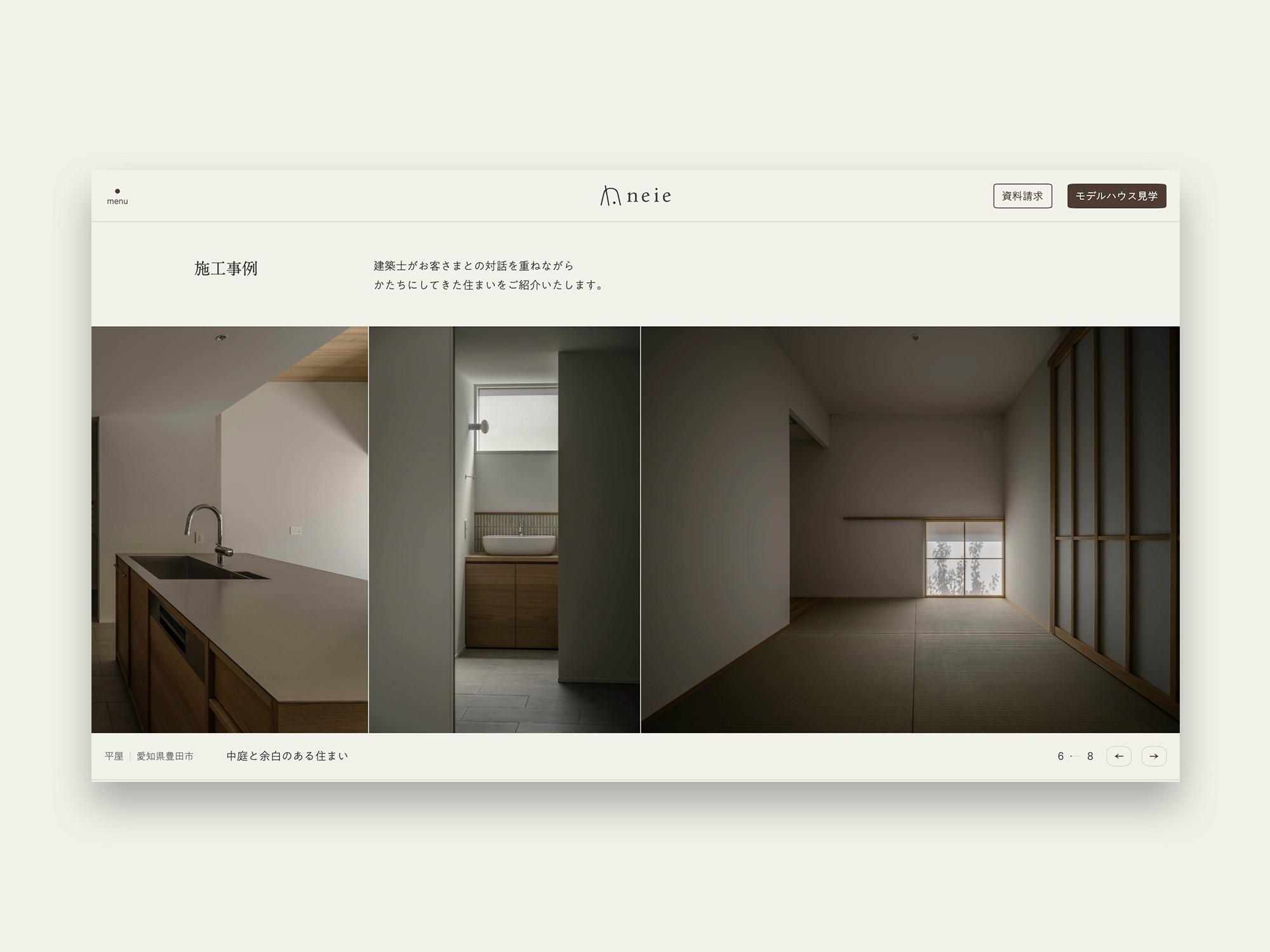Open the 中庭と余白のある住まい case title
The image size is (1270, 952).
287,756
